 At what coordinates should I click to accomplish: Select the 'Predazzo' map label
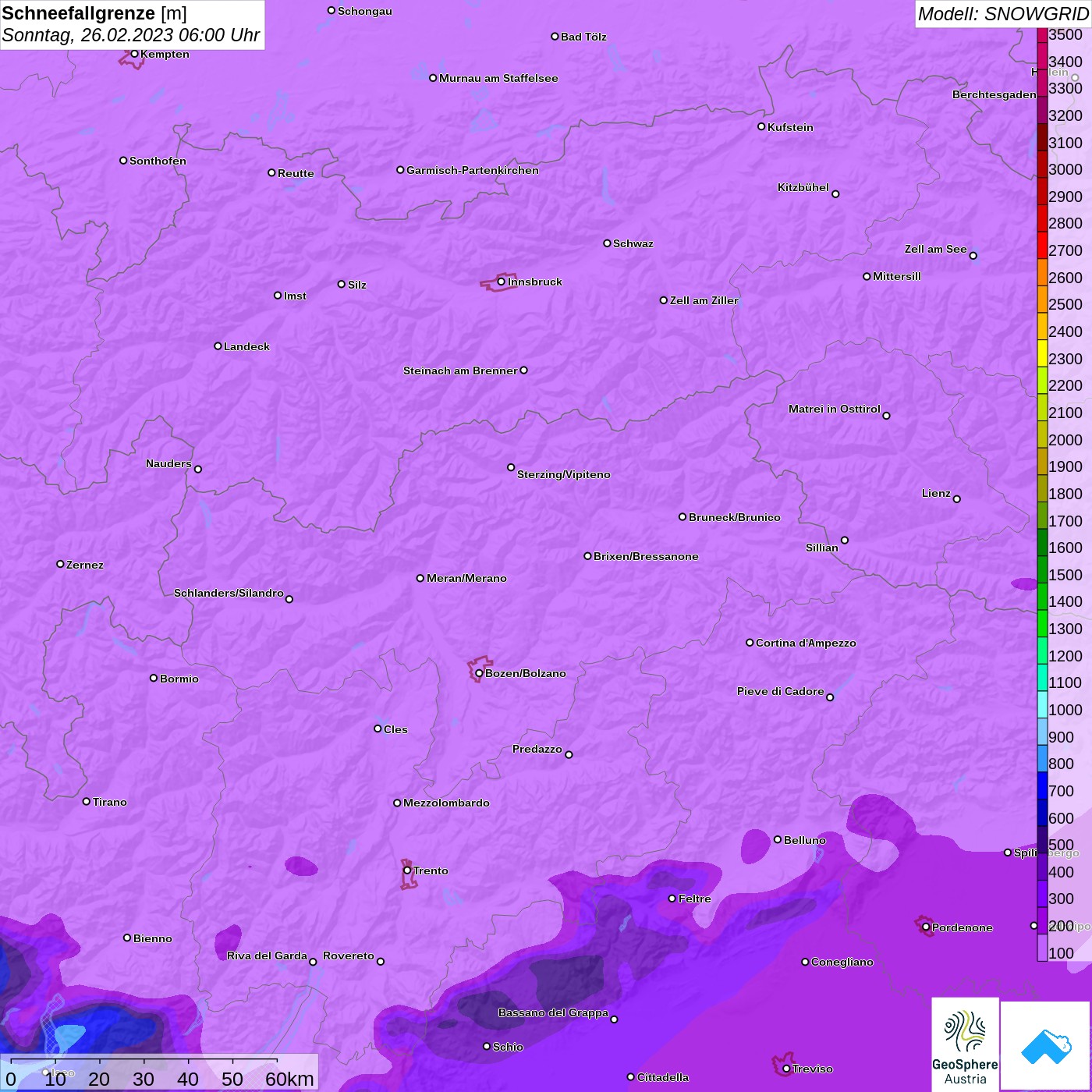tap(537, 749)
